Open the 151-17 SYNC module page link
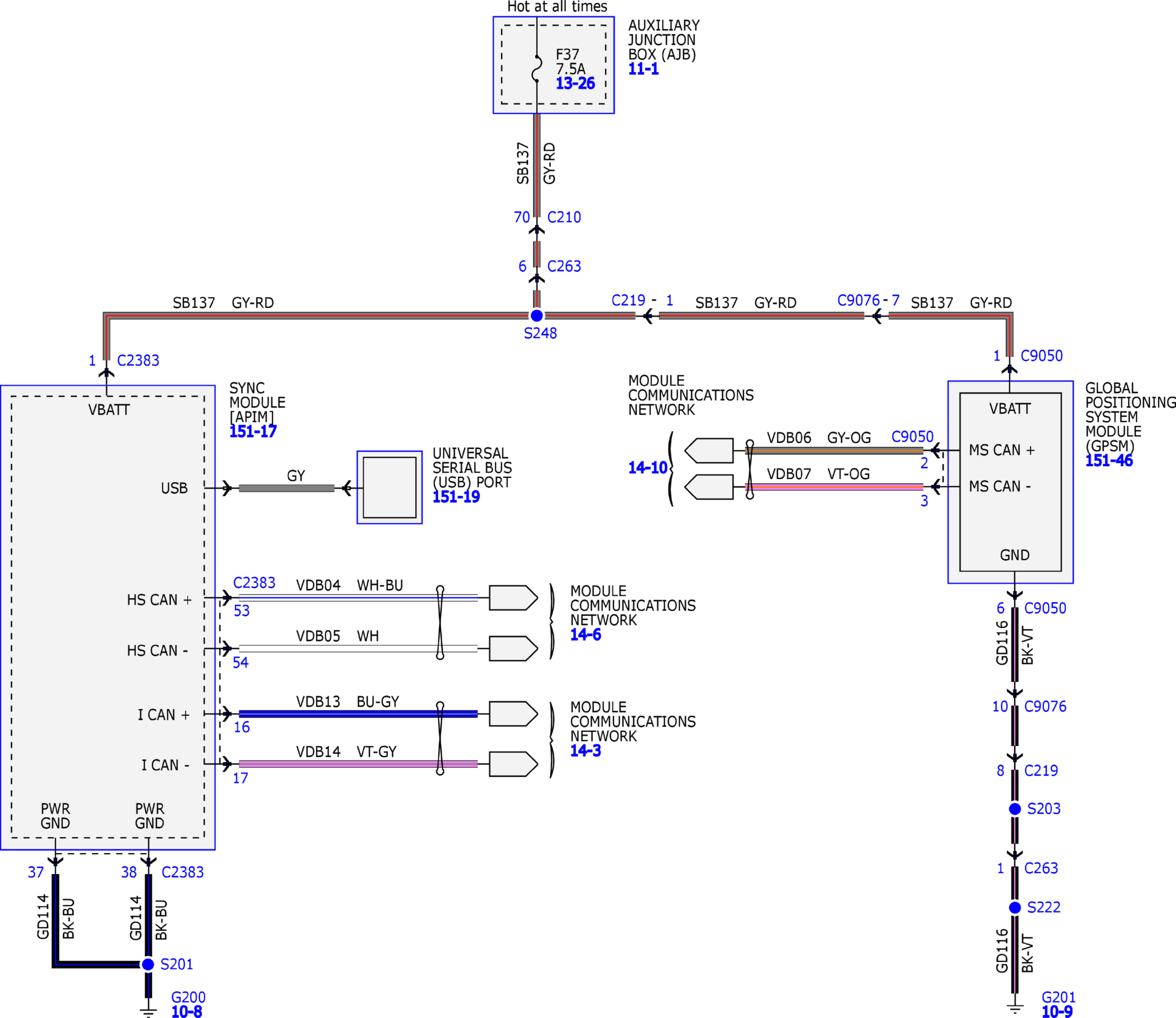This screenshot has height=1018, width=1176. point(253,432)
